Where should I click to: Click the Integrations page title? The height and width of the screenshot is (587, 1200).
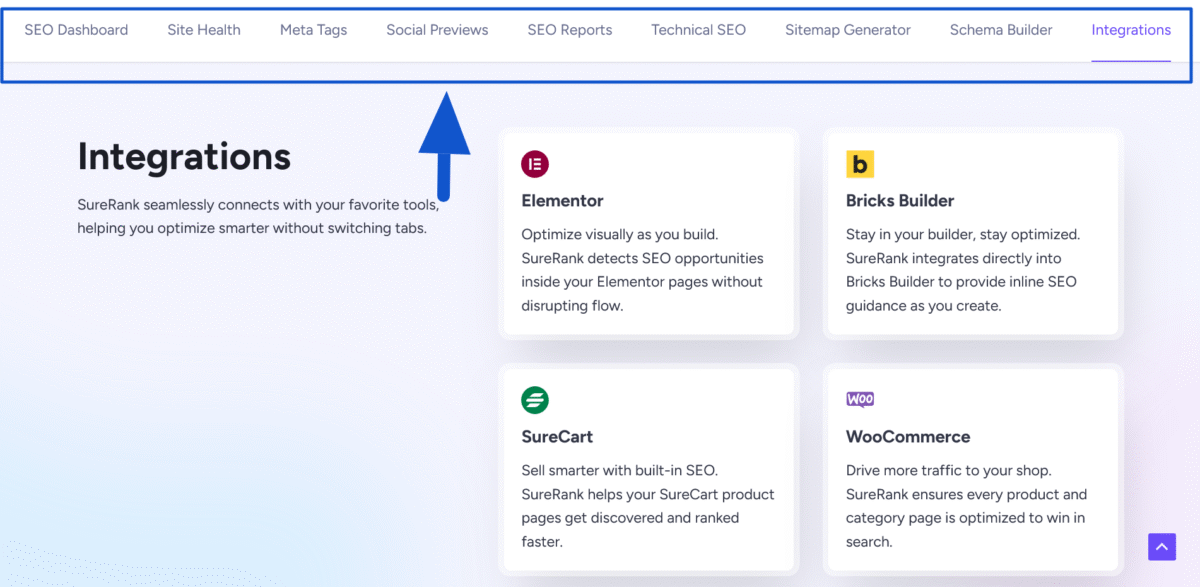[x=184, y=157]
